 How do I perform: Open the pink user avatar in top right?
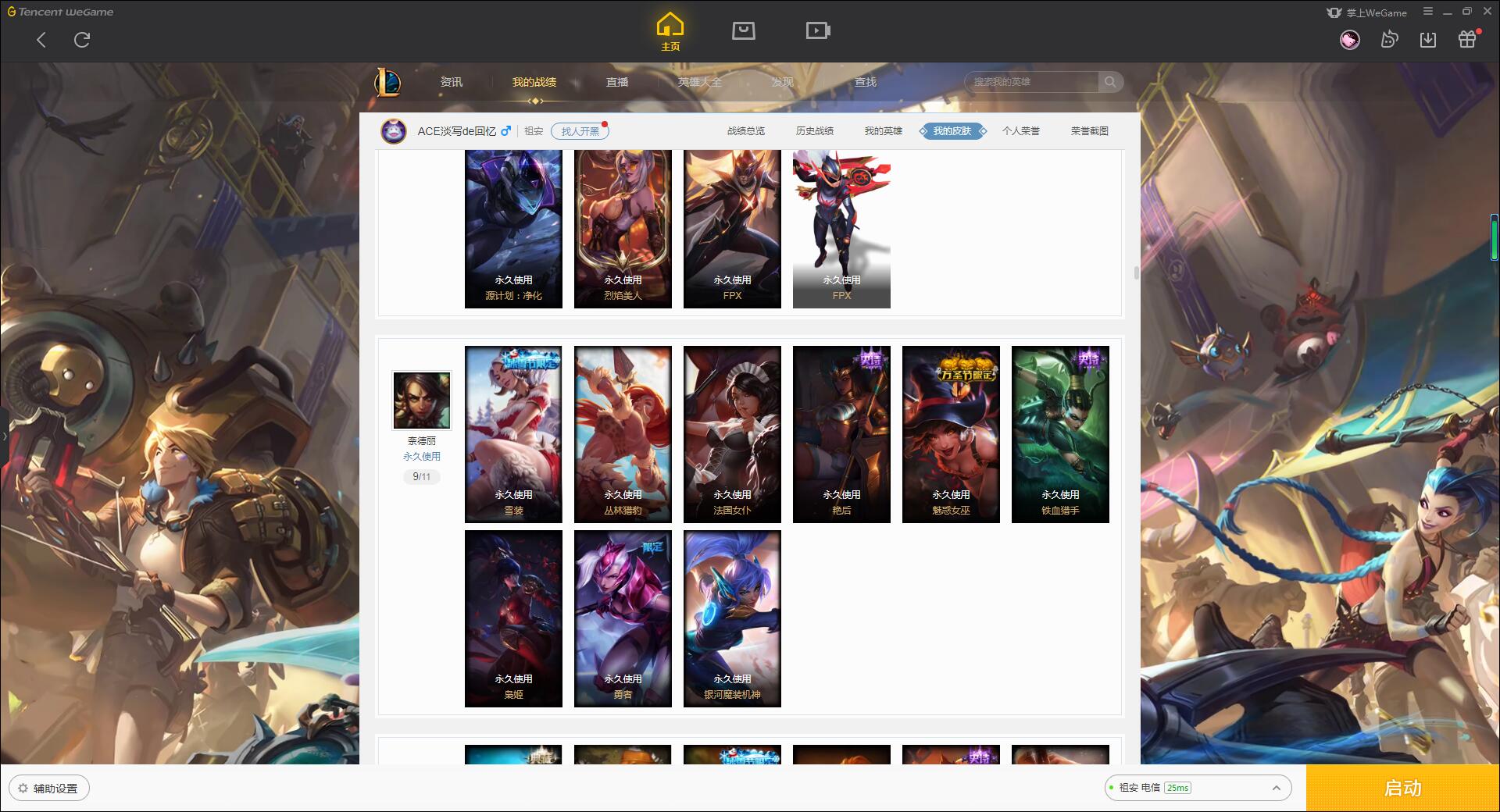[1349, 39]
